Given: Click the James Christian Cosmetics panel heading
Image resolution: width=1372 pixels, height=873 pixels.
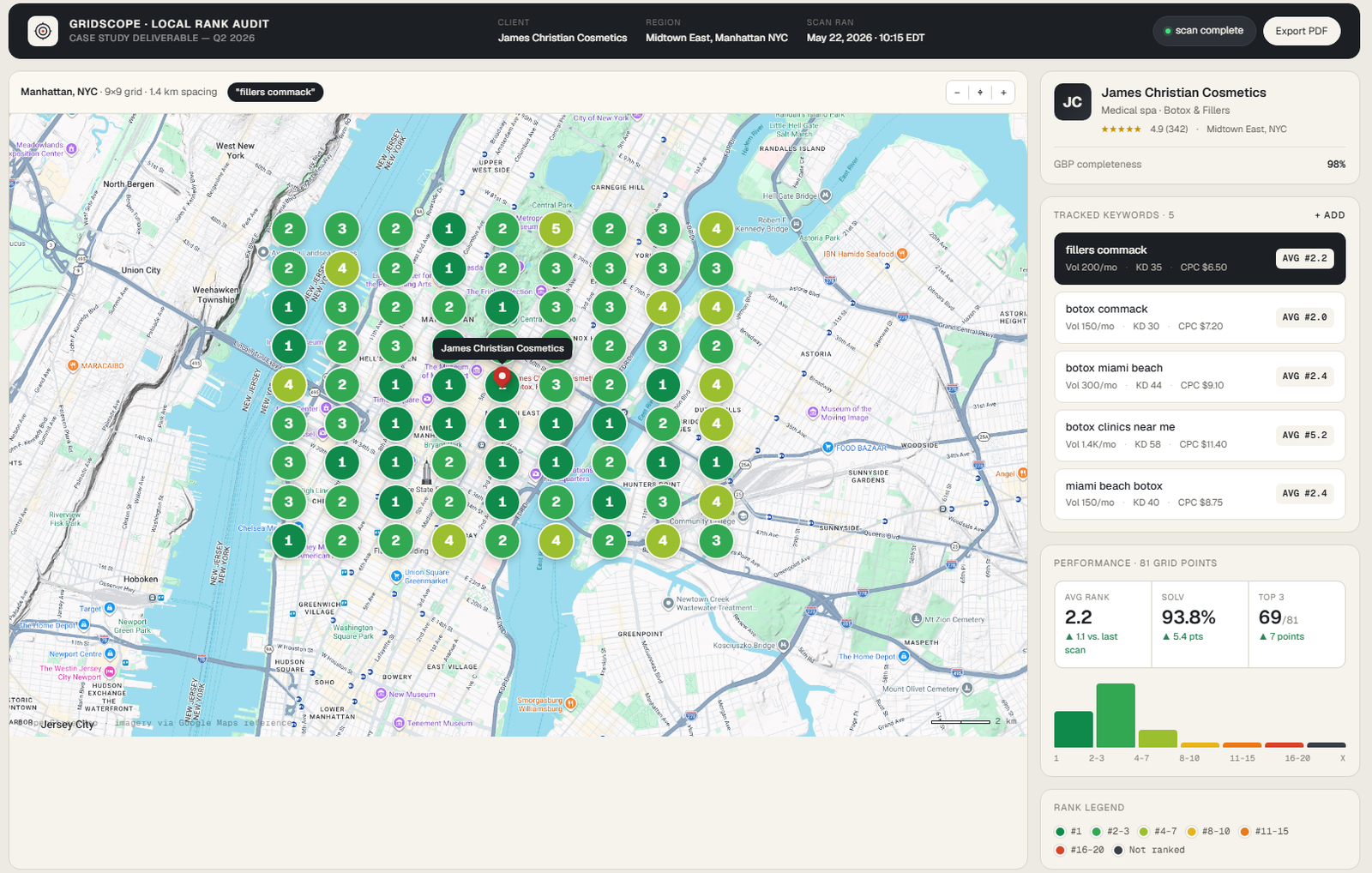Looking at the screenshot, I should [1183, 93].
